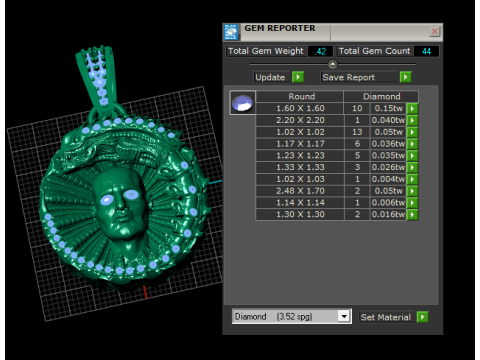Click the 0.006tw weight cell

click(x=388, y=203)
